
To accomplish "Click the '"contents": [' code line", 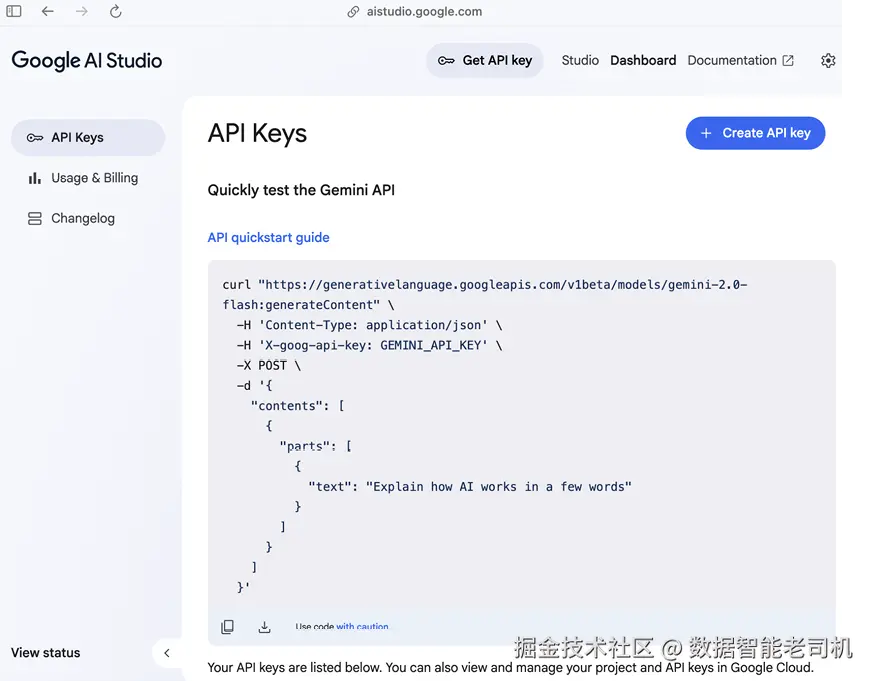I will [x=297, y=406].
